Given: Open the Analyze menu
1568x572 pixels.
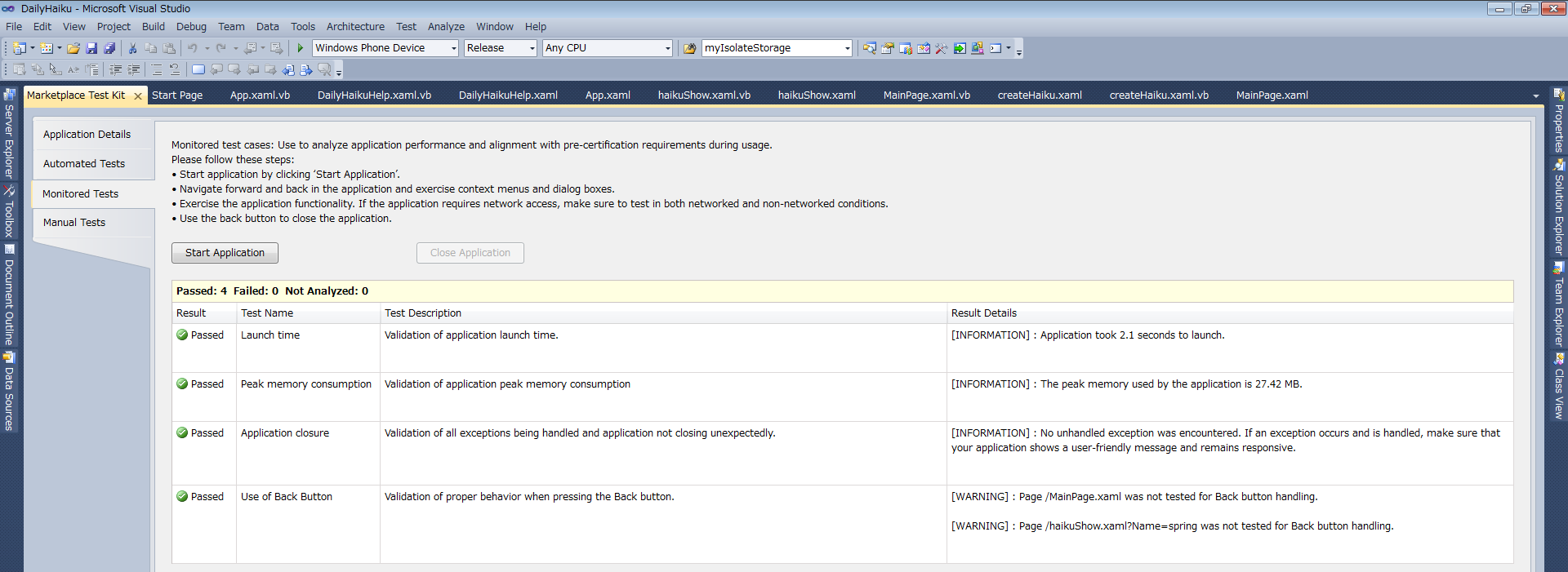Looking at the screenshot, I should [x=446, y=26].
